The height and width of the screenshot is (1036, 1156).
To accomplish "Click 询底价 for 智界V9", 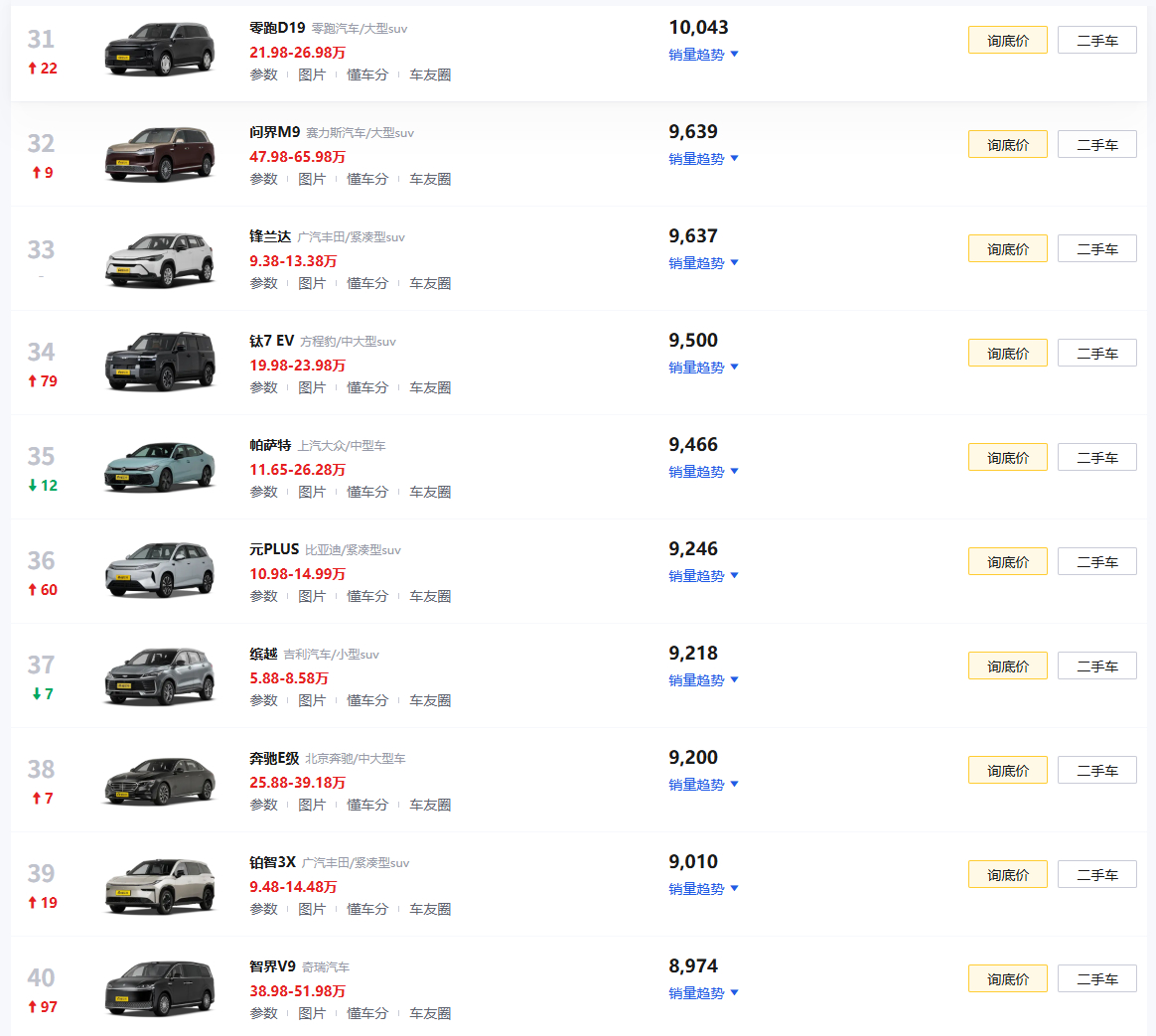I will click(x=1007, y=979).
